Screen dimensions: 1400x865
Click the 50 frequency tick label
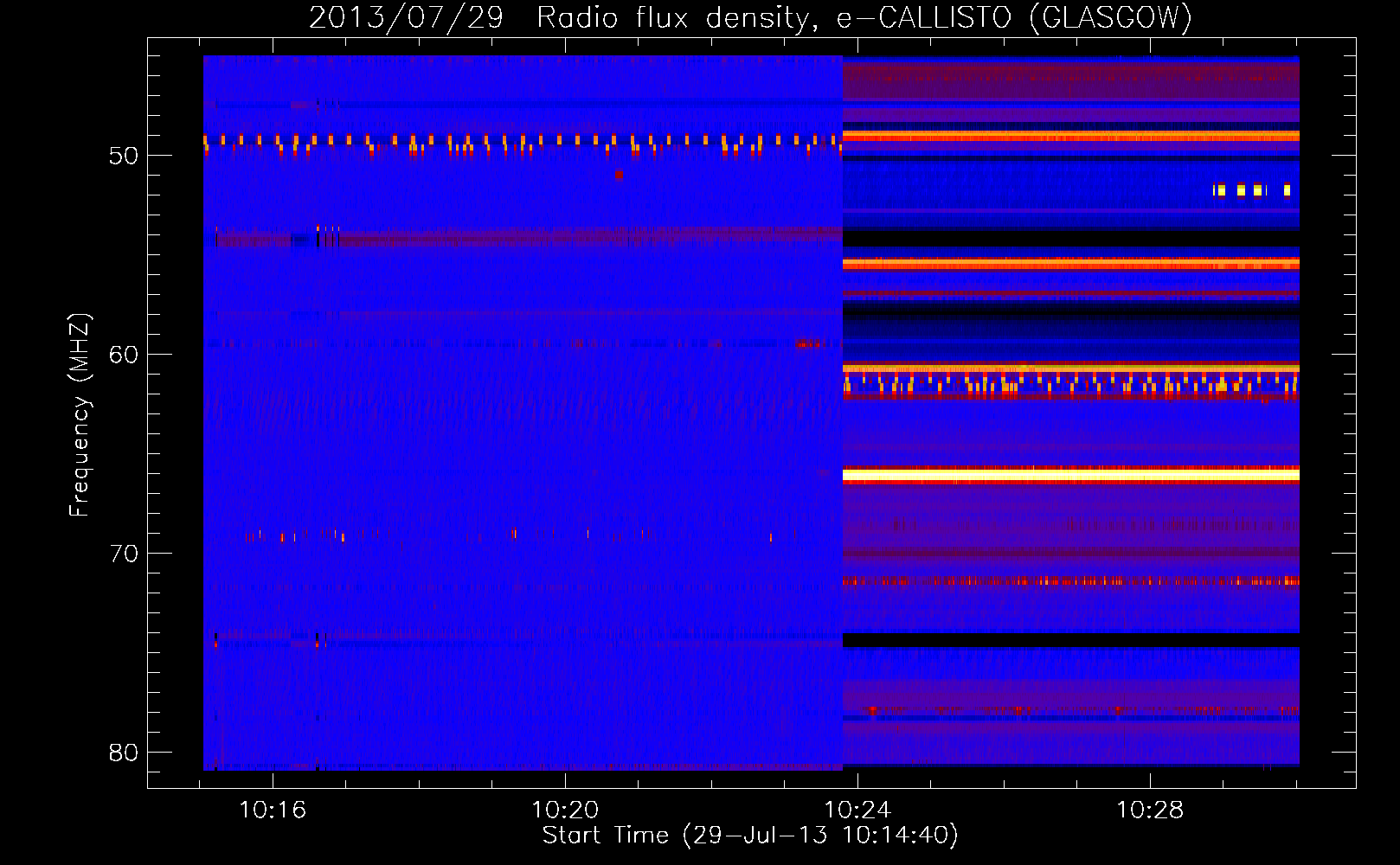124,157
